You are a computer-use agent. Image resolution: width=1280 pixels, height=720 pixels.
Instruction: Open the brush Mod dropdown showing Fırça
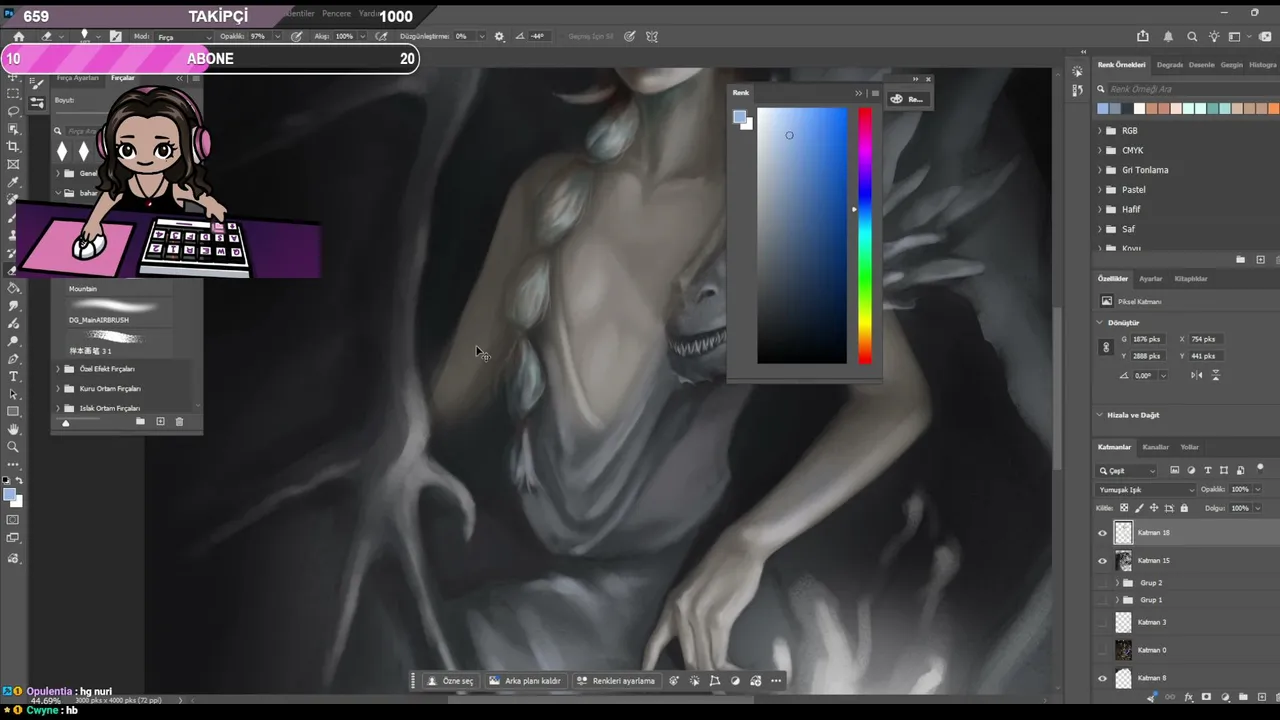(181, 37)
